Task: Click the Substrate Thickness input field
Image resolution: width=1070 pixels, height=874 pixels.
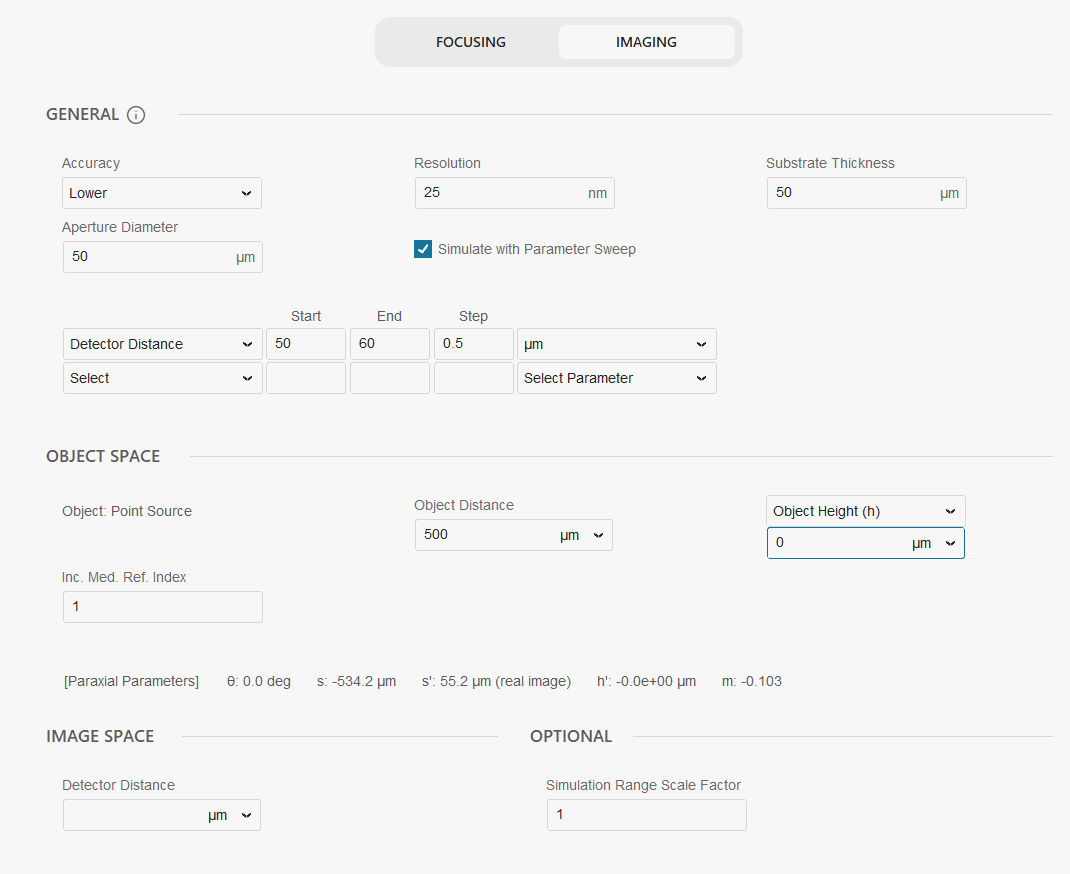Action: (850, 193)
